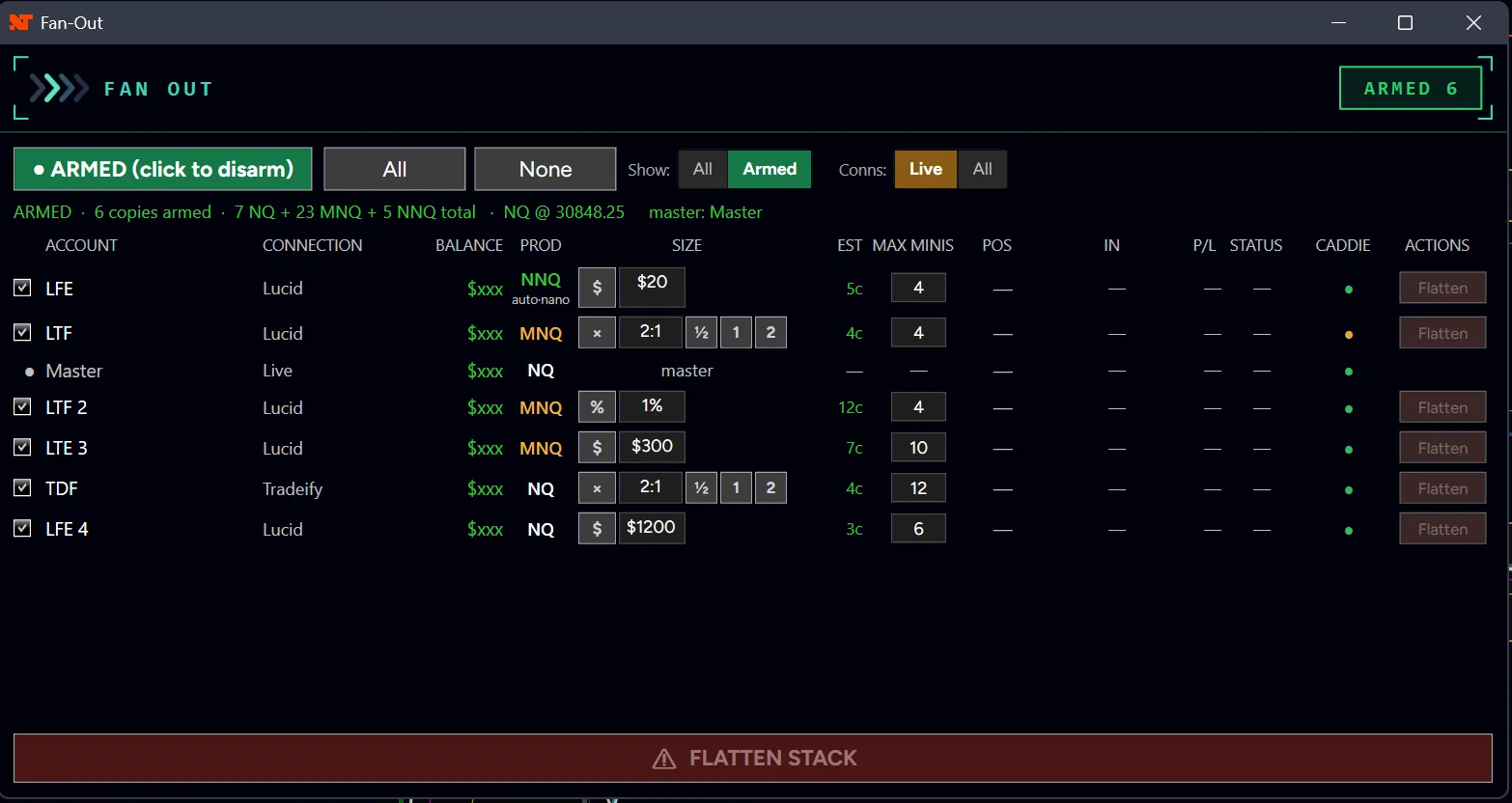The image size is (1512, 803).
Task: Click the ½ ratio preset in TDF row
Action: click(701, 488)
